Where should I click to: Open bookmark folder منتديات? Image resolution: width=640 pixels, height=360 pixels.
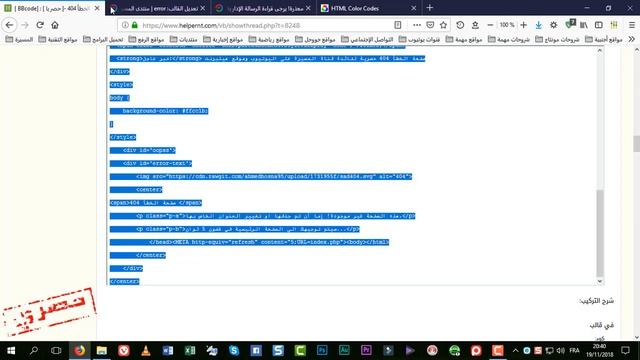(x=183, y=39)
